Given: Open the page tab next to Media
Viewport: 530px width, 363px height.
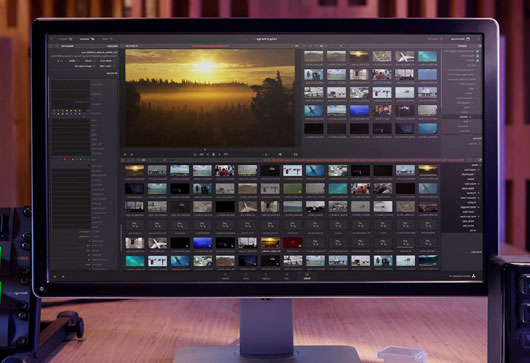Looking at the screenshot, I should tap(287, 276).
